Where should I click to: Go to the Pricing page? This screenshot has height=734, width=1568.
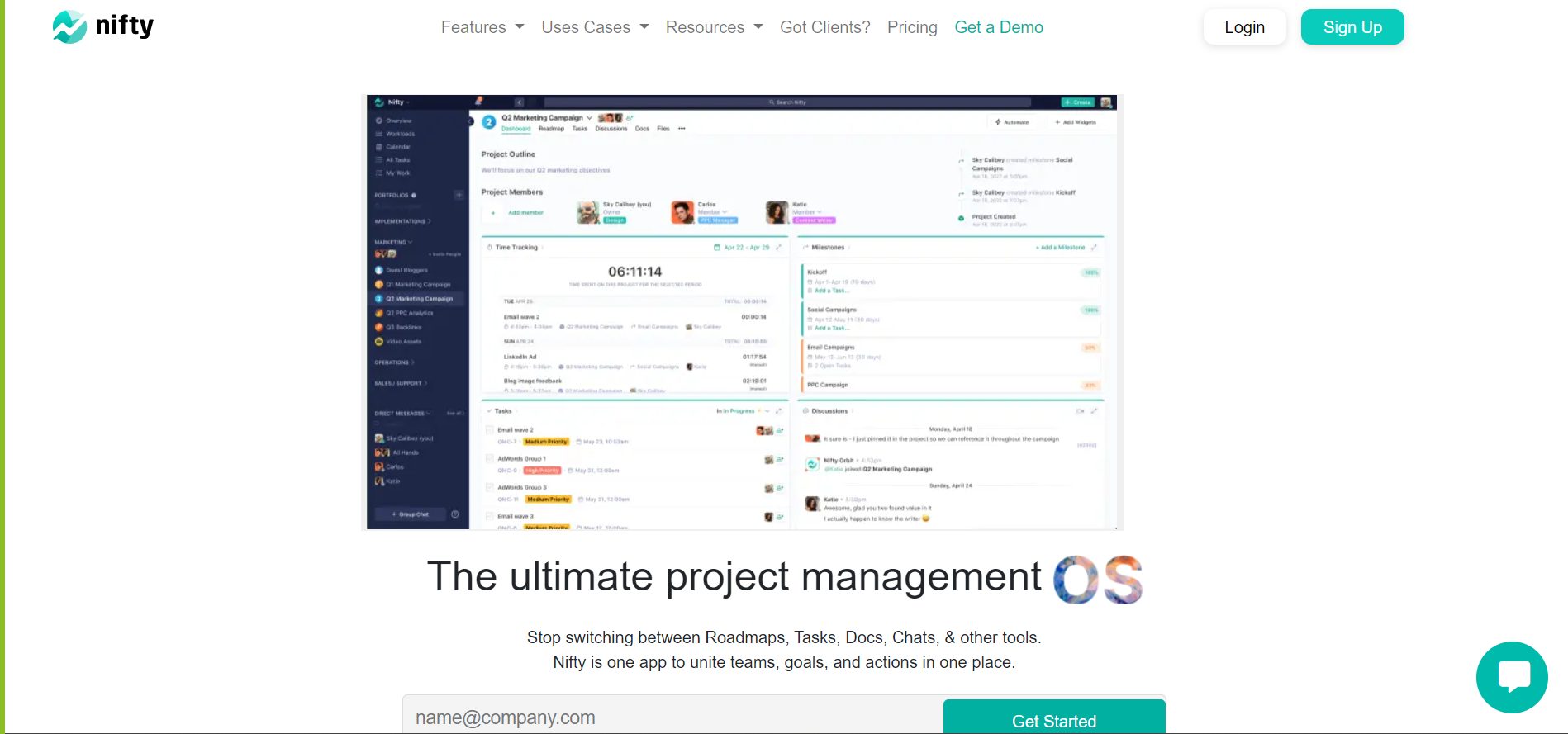pos(912,27)
